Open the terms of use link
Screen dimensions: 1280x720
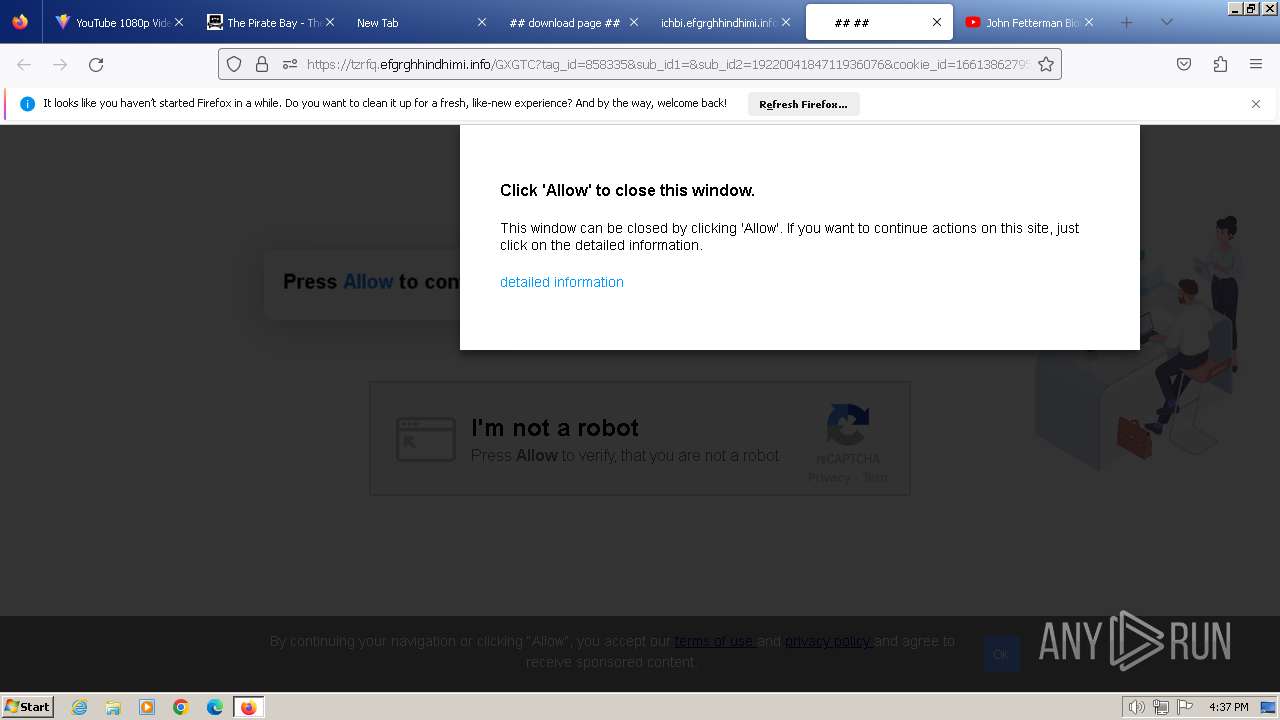tap(714, 641)
